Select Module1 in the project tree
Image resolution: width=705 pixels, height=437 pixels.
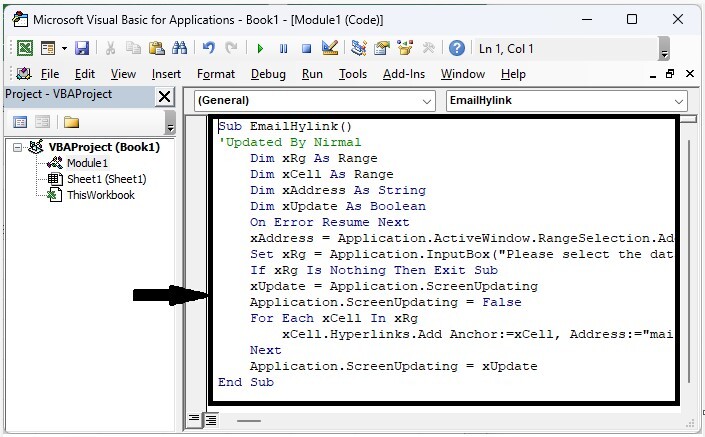click(87, 163)
